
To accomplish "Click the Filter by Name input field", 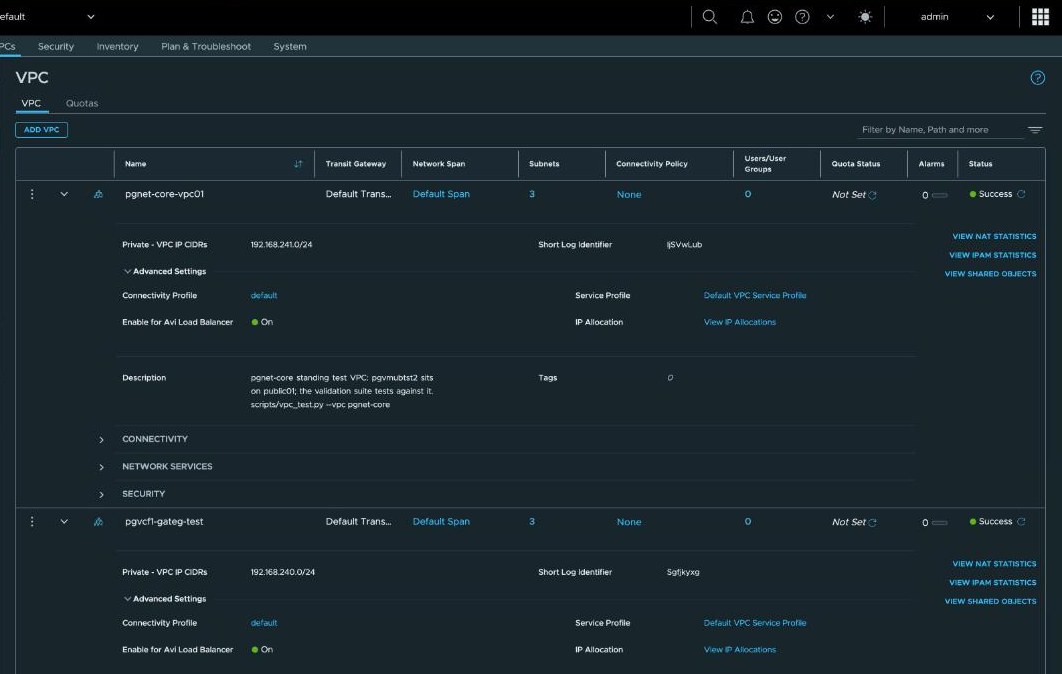I will [939, 129].
